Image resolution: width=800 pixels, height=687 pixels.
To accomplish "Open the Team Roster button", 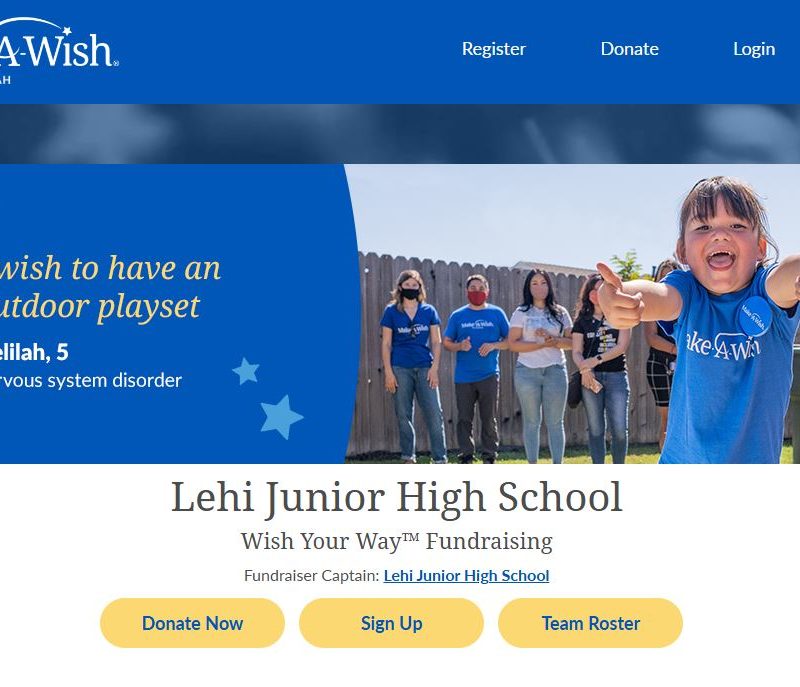I will pyautogui.click(x=590, y=623).
